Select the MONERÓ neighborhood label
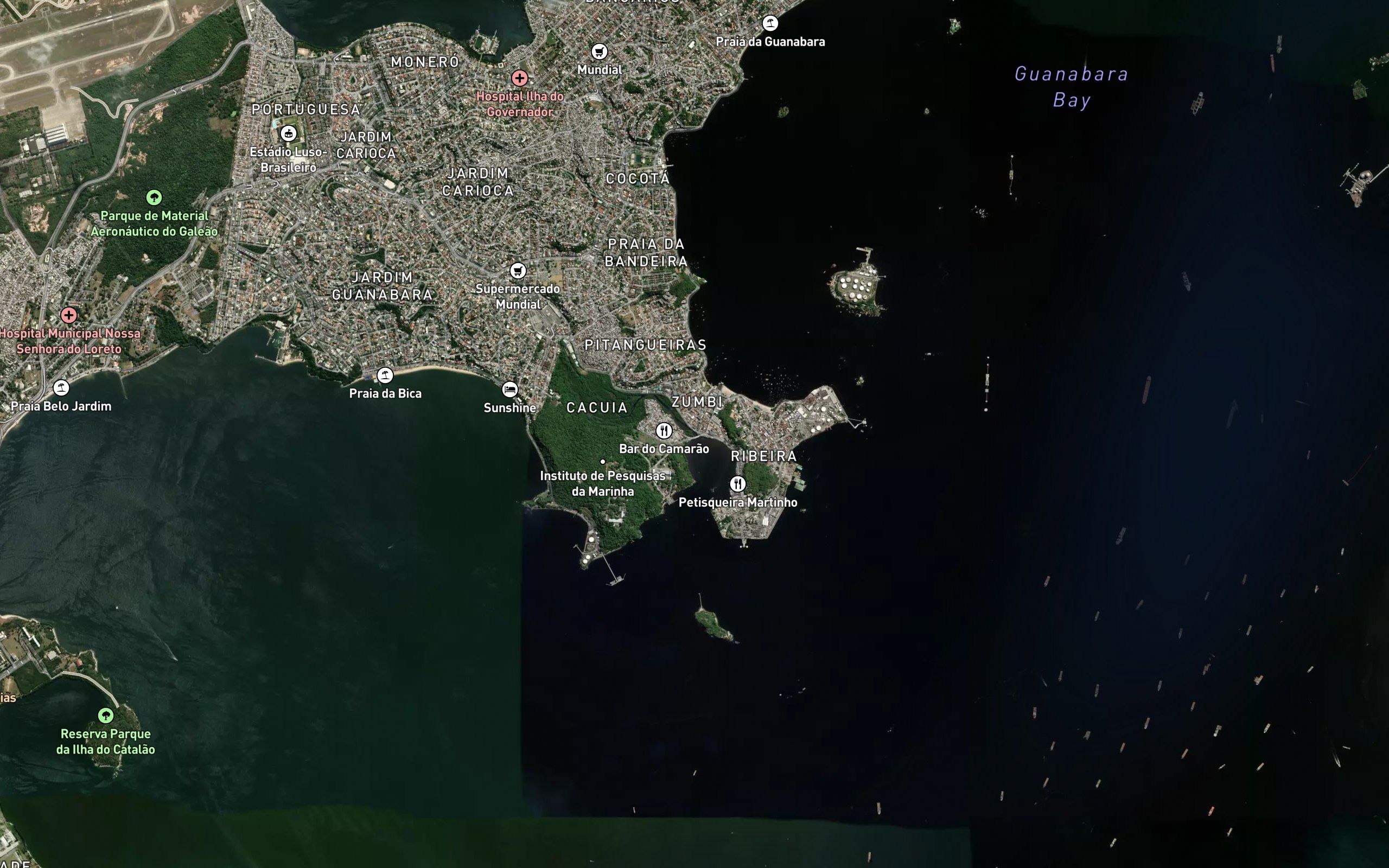1389x868 pixels. pos(425,62)
